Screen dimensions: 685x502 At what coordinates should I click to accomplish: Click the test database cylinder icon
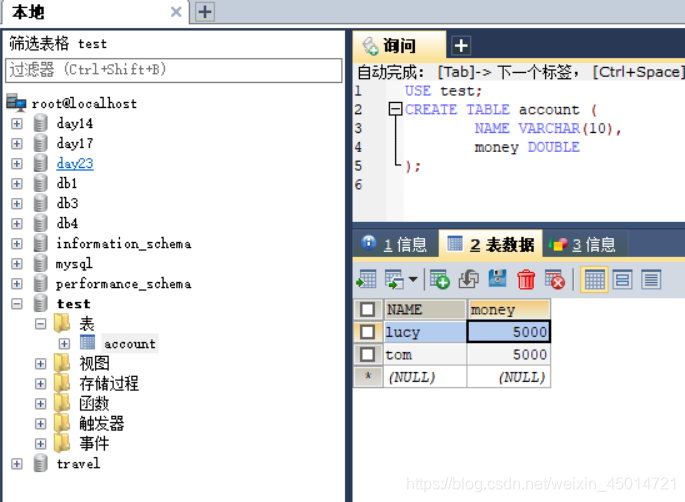coord(41,303)
